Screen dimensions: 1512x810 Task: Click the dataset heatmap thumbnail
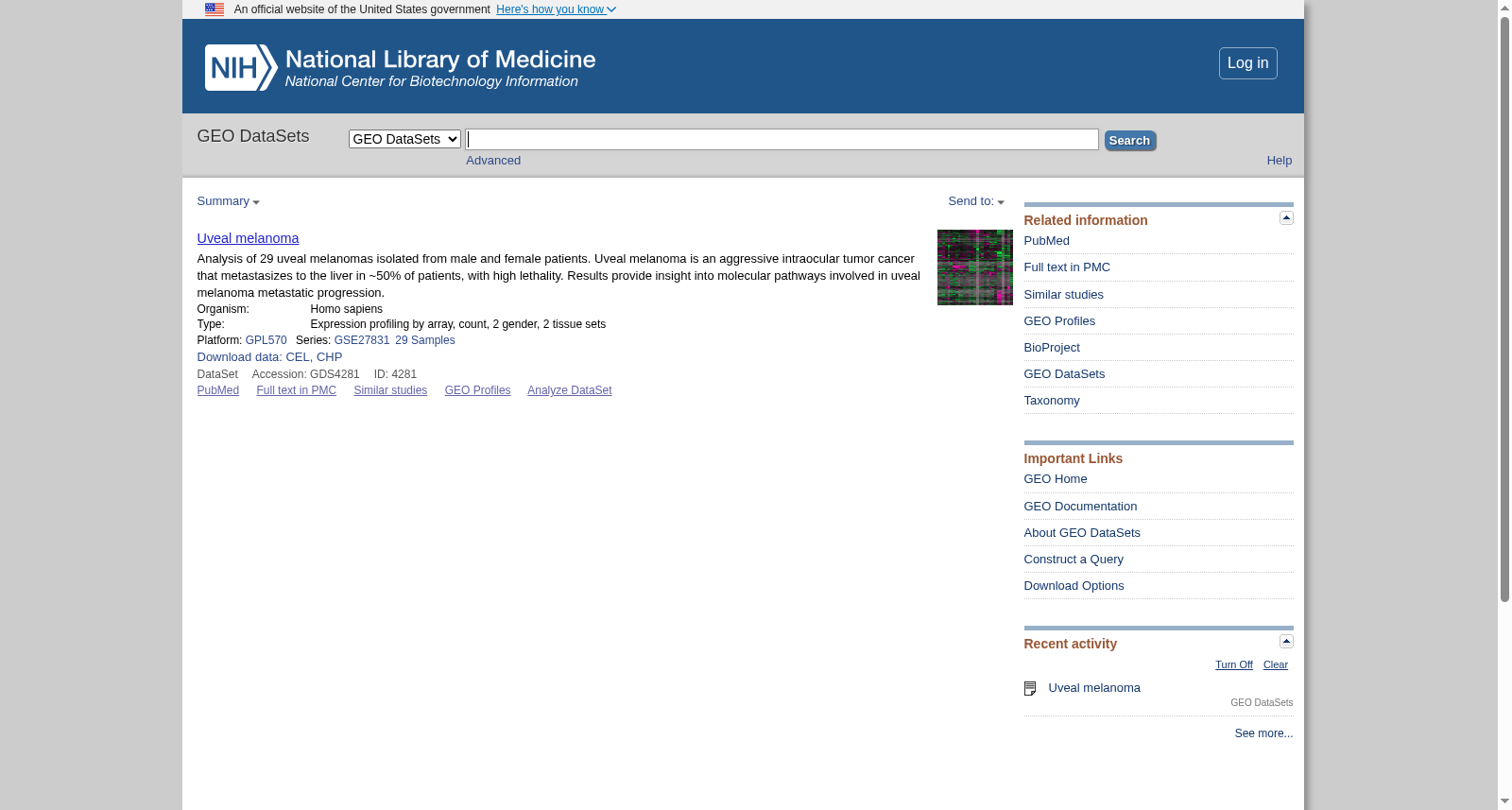974,267
